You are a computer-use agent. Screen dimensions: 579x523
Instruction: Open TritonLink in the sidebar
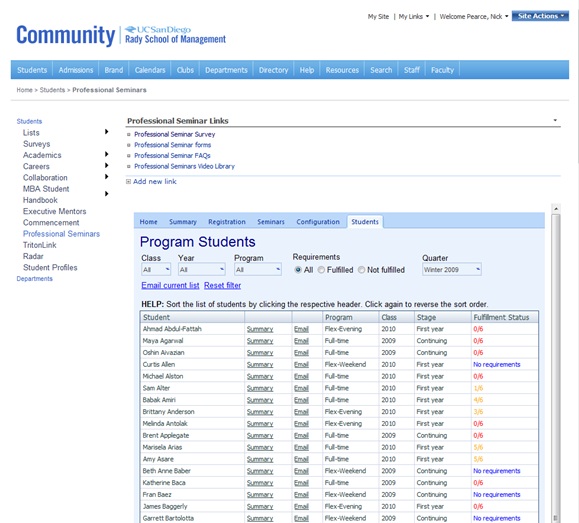40,245
